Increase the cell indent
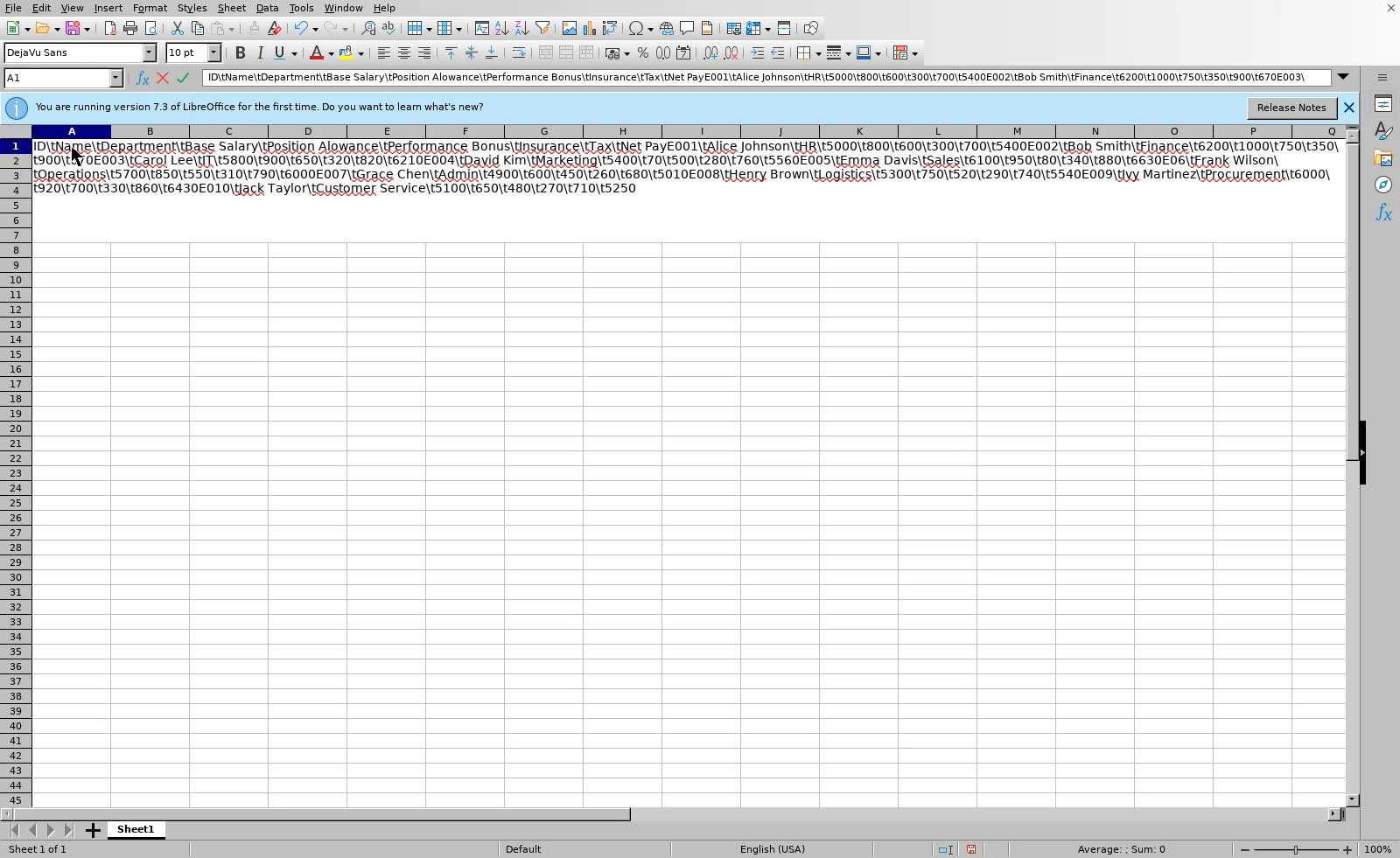 click(x=758, y=53)
